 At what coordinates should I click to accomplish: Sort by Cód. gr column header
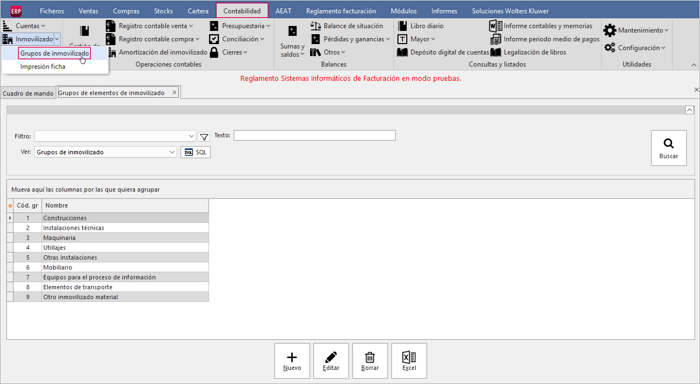tap(27, 205)
